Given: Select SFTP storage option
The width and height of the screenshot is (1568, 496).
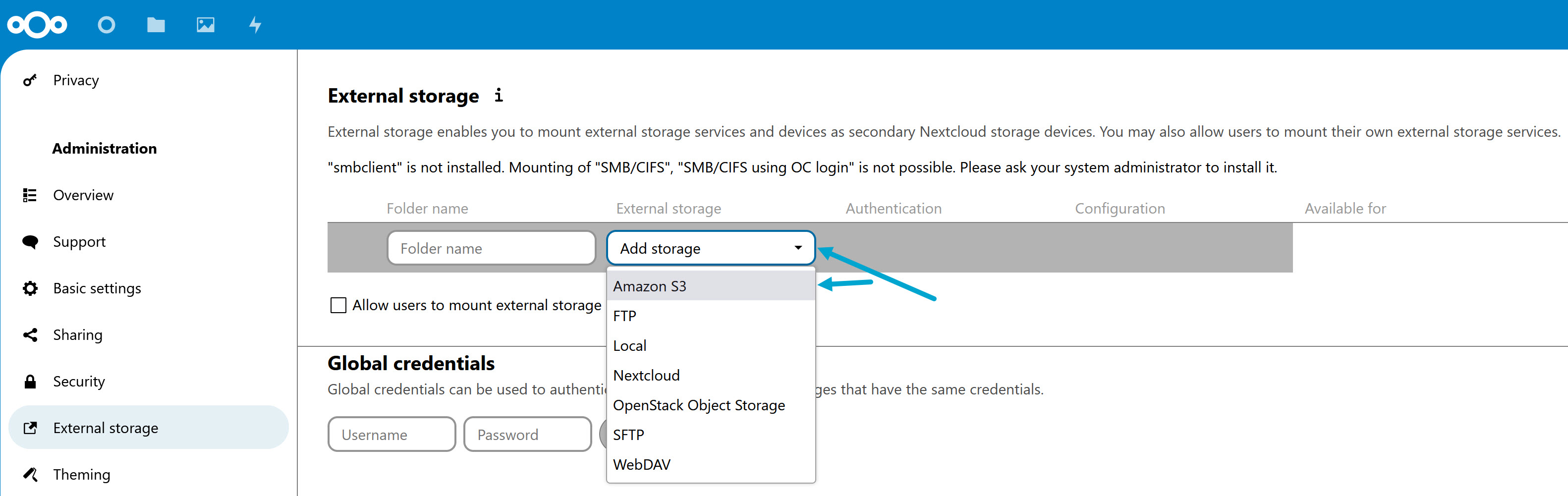Looking at the screenshot, I should (x=628, y=435).
